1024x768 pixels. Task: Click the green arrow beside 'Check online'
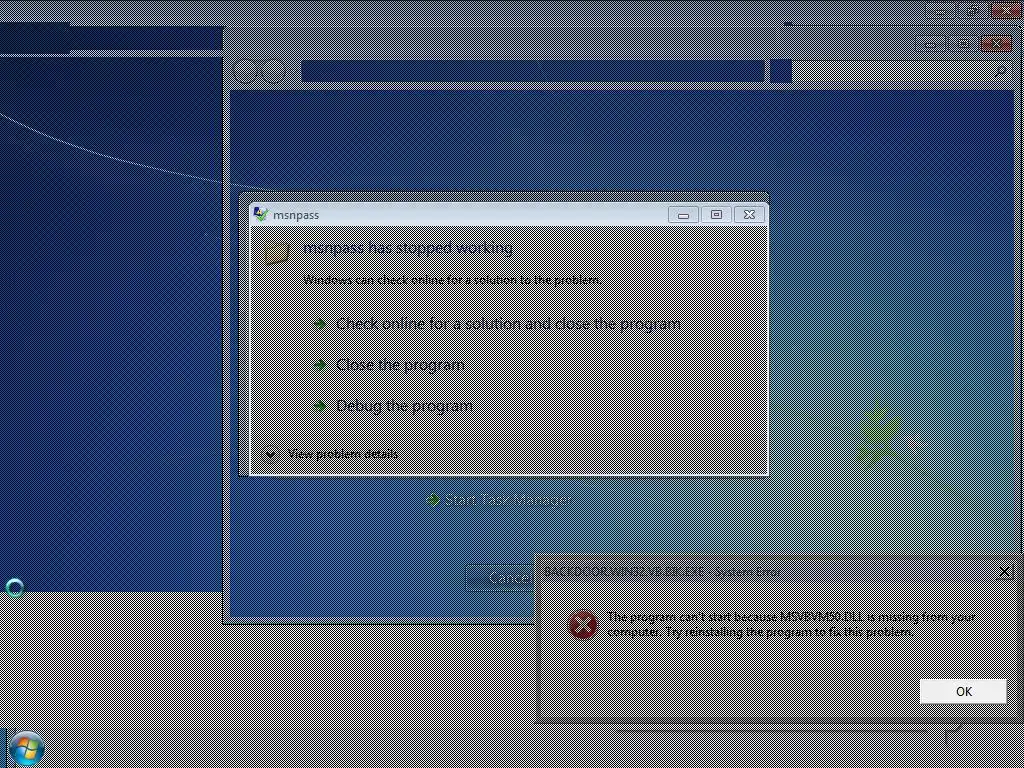pyautogui.click(x=319, y=324)
